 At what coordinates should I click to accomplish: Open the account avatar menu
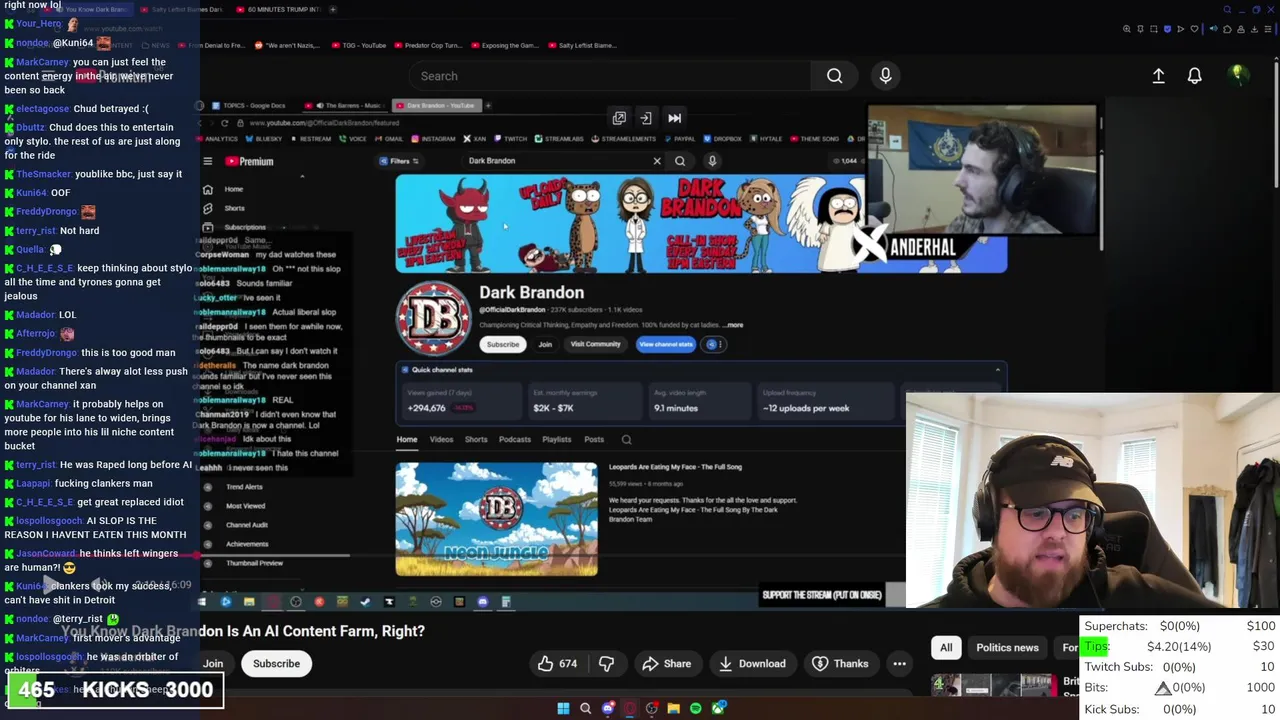pos(1237,75)
